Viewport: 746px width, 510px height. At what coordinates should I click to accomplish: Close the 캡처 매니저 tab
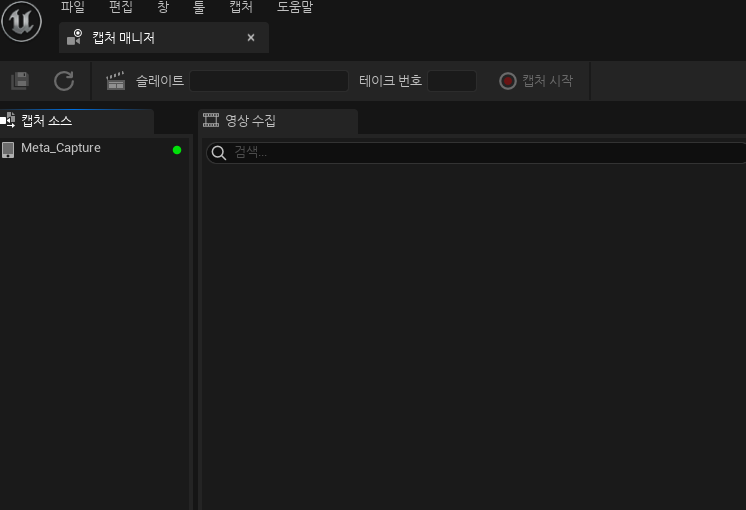coord(251,38)
